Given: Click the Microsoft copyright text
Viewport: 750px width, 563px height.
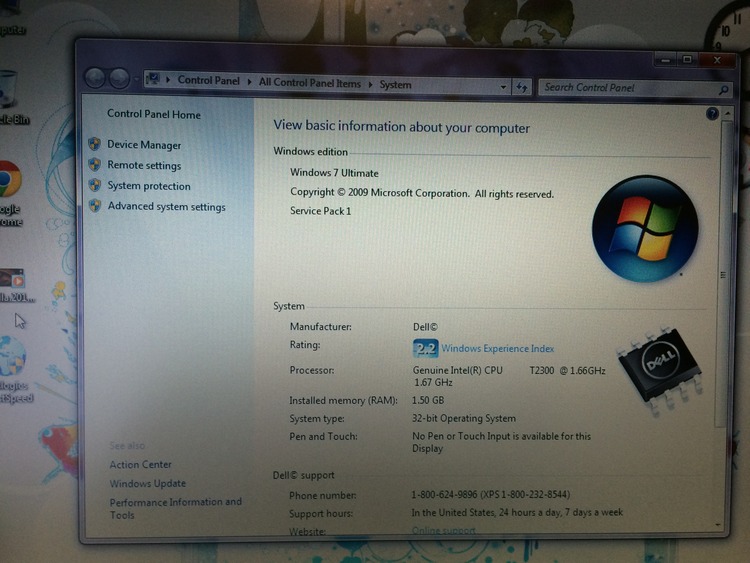Looking at the screenshot, I should (421, 193).
